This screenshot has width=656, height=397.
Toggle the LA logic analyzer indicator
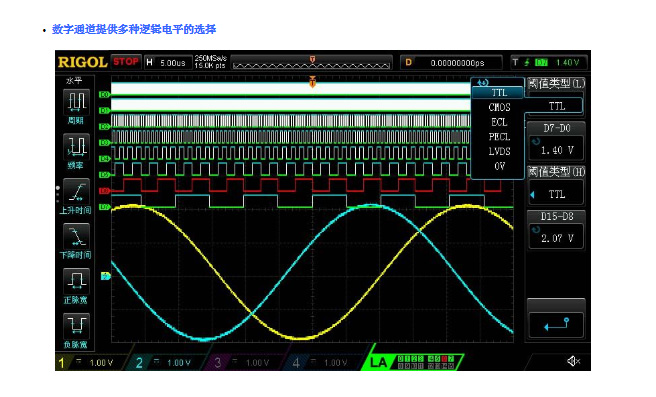pyautogui.click(x=378, y=362)
